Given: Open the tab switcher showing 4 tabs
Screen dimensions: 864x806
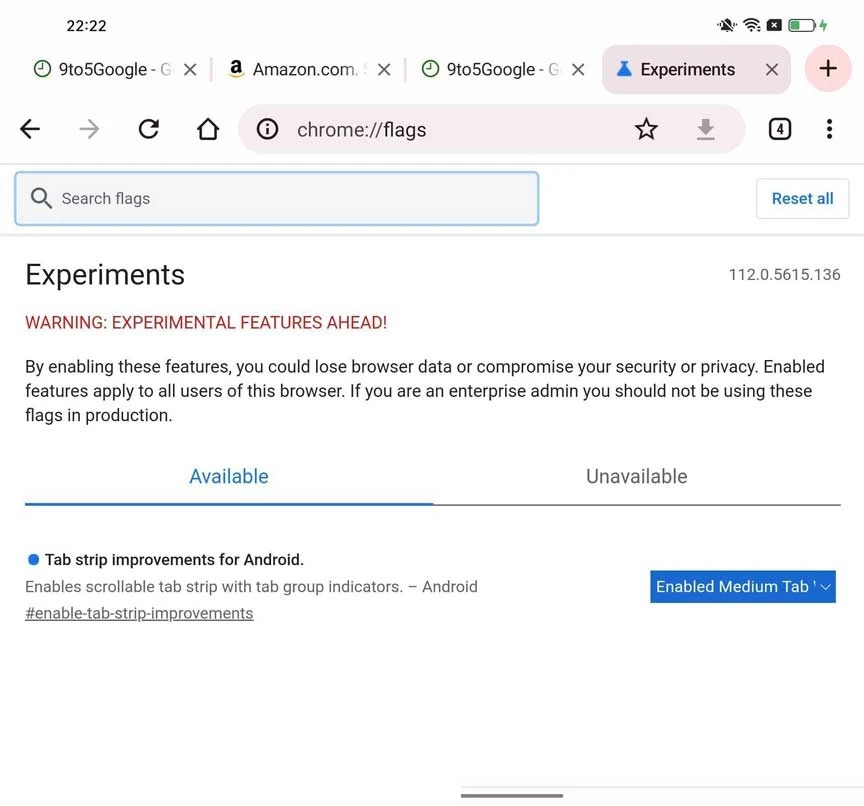Looking at the screenshot, I should (x=779, y=129).
